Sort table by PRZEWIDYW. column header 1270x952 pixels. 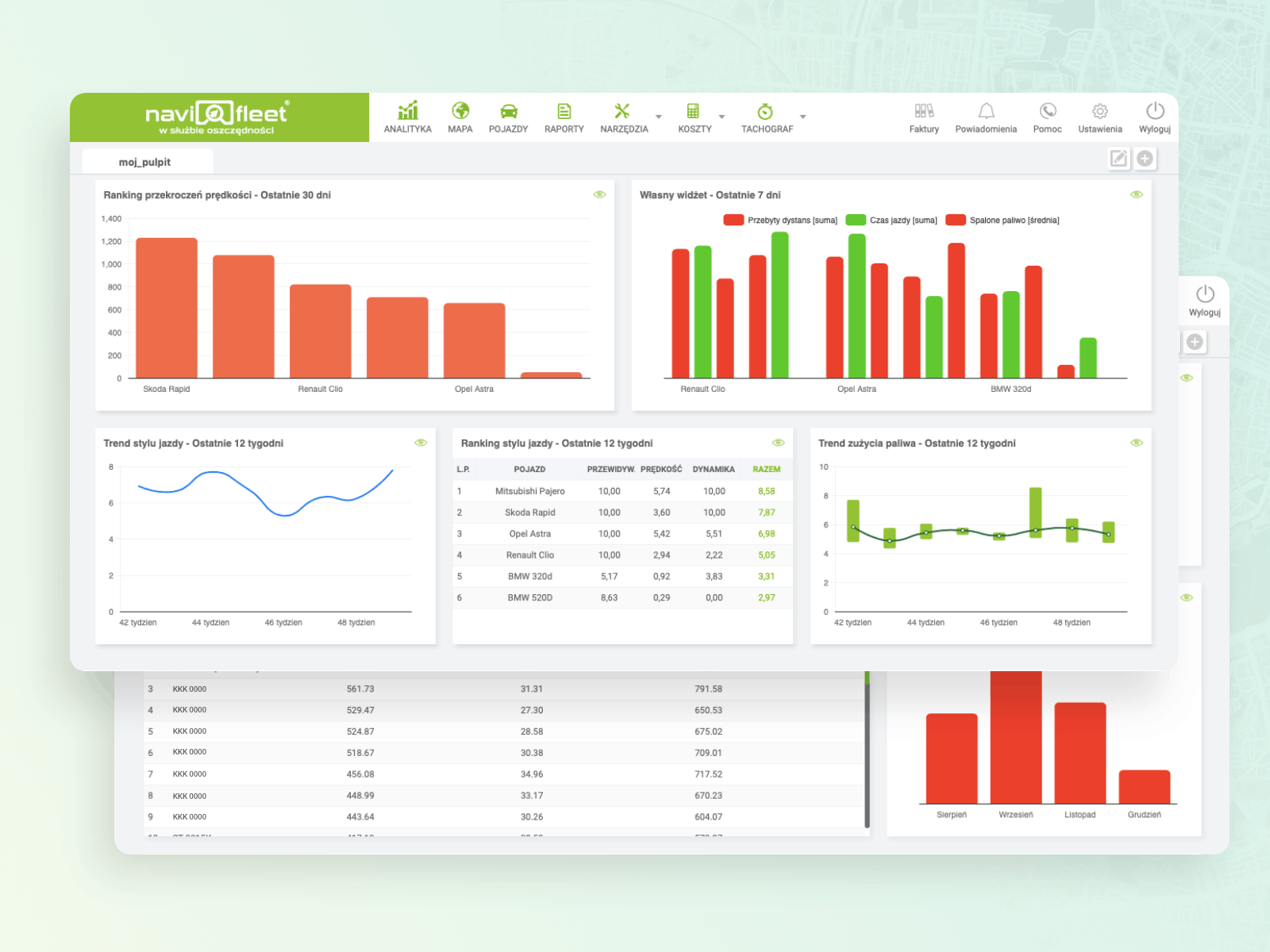click(610, 470)
